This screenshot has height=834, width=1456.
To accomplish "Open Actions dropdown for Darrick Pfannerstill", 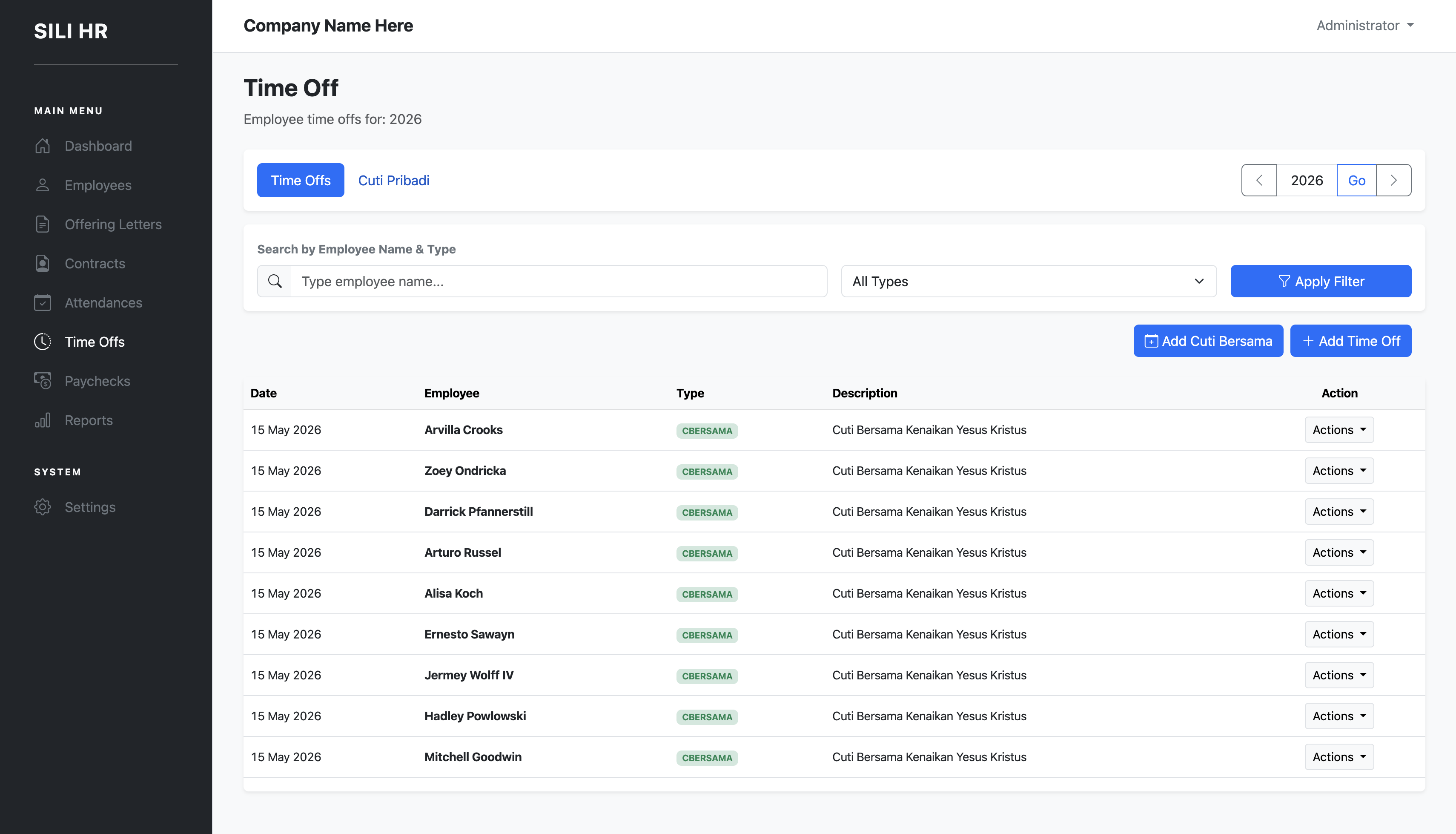I will tap(1339, 512).
